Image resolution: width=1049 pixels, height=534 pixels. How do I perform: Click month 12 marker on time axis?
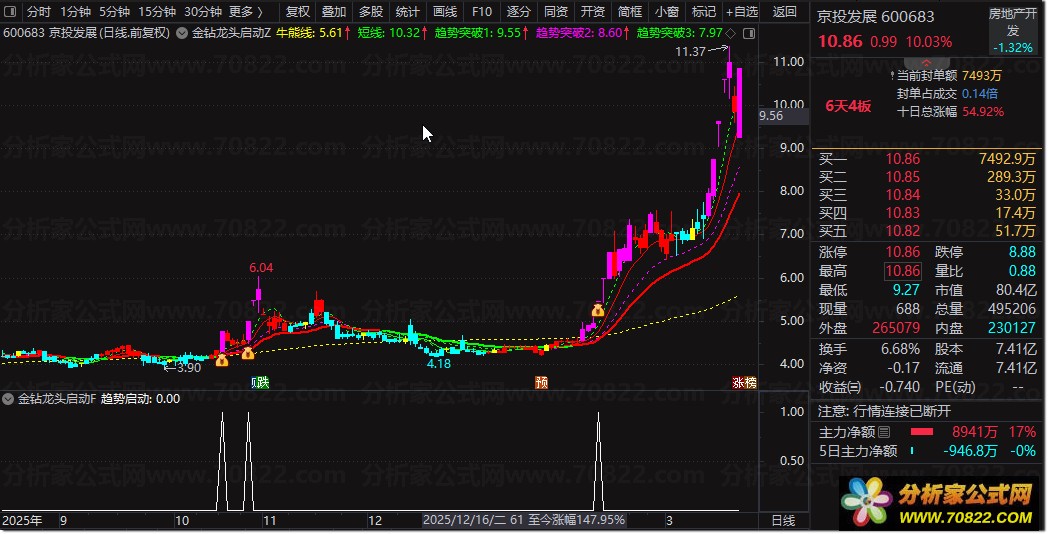[375, 520]
